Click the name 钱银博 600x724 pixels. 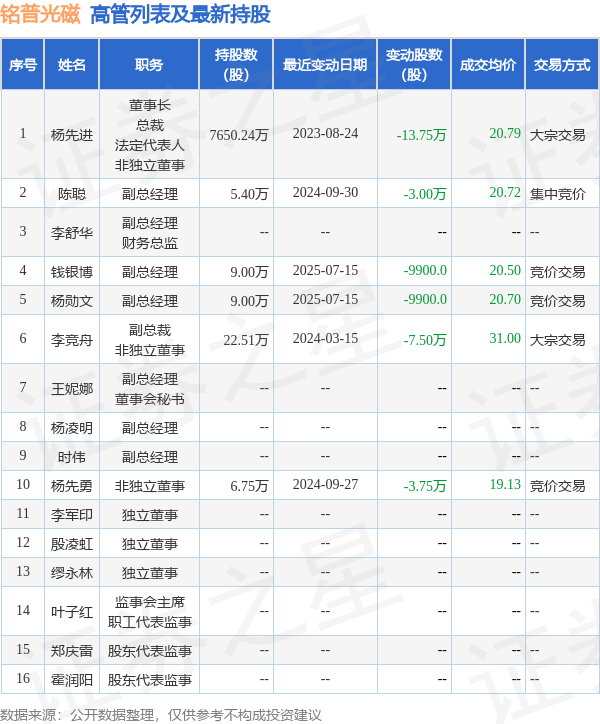[x=72, y=272]
